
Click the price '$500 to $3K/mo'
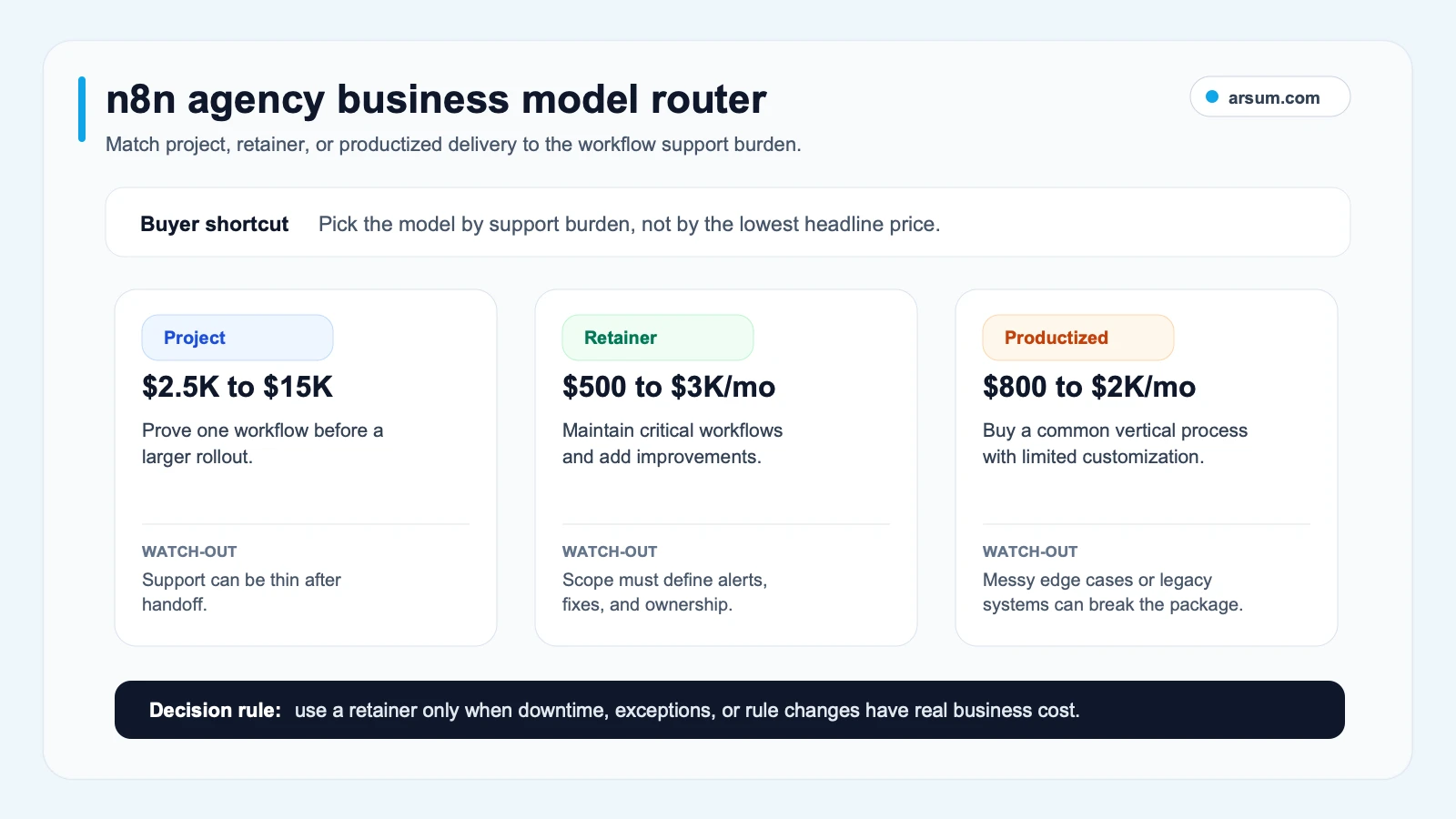(669, 387)
